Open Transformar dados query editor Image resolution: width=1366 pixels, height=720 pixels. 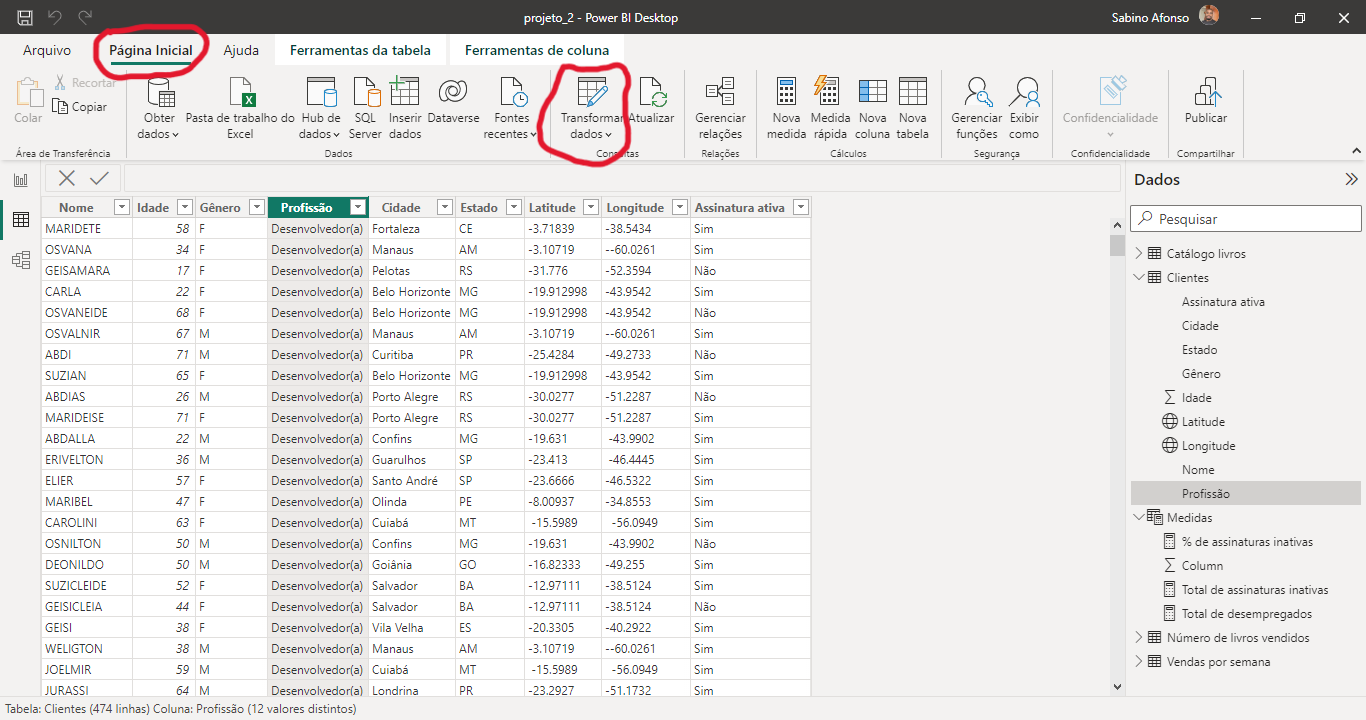click(x=592, y=109)
